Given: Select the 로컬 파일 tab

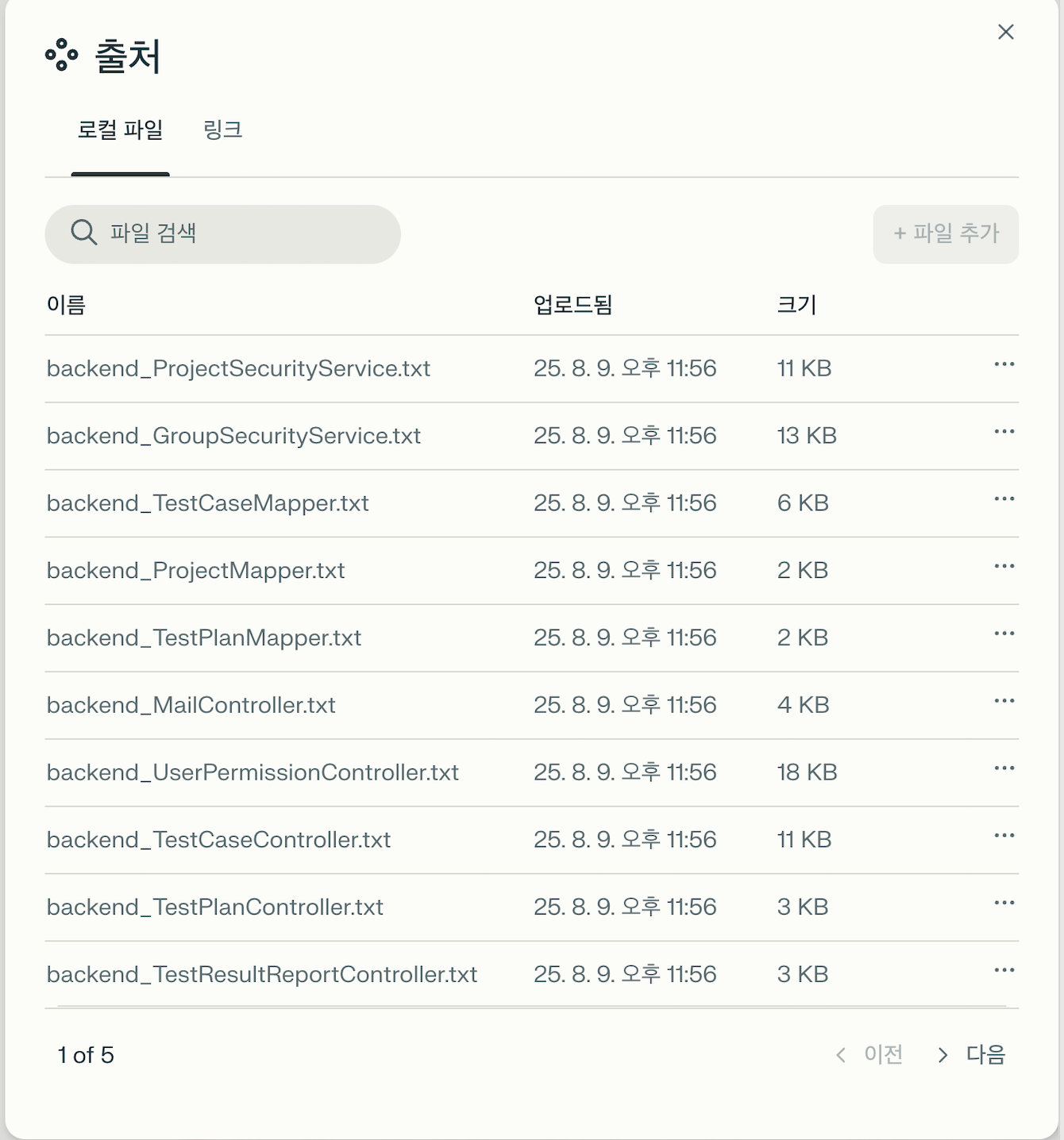Looking at the screenshot, I should point(120,130).
